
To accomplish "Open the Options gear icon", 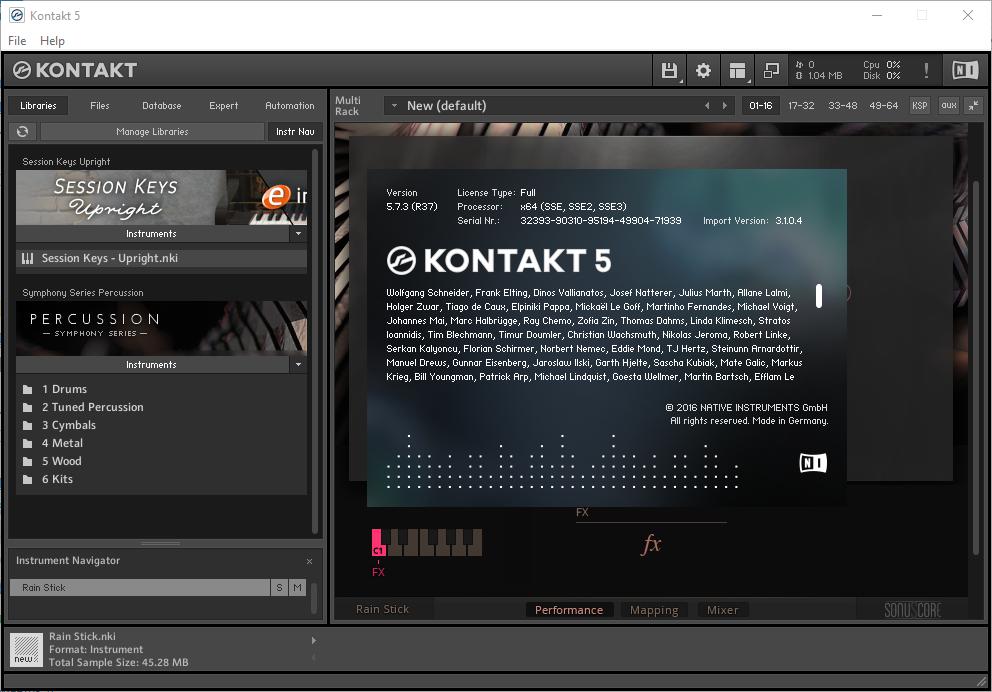I will 704,70.
